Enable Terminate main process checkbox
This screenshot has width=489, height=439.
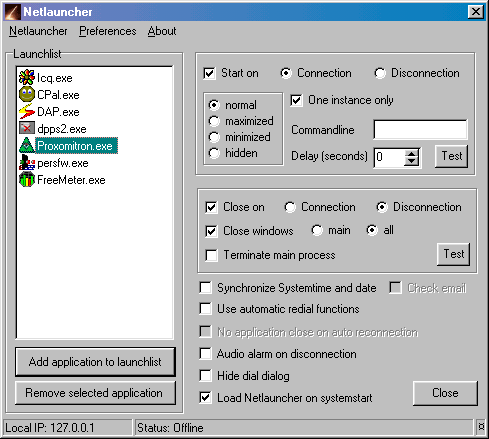point(212,255)
